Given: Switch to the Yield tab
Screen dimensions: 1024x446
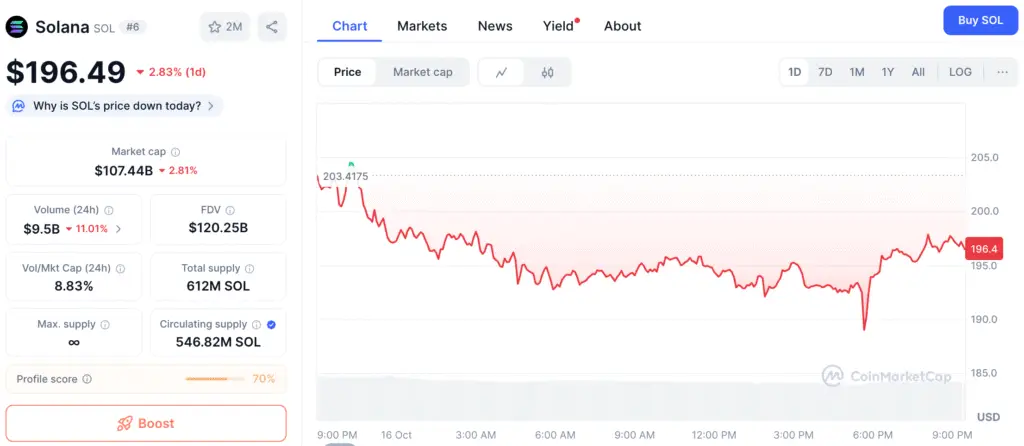Looking at the screenshot, I should click(x=559, y=26).
